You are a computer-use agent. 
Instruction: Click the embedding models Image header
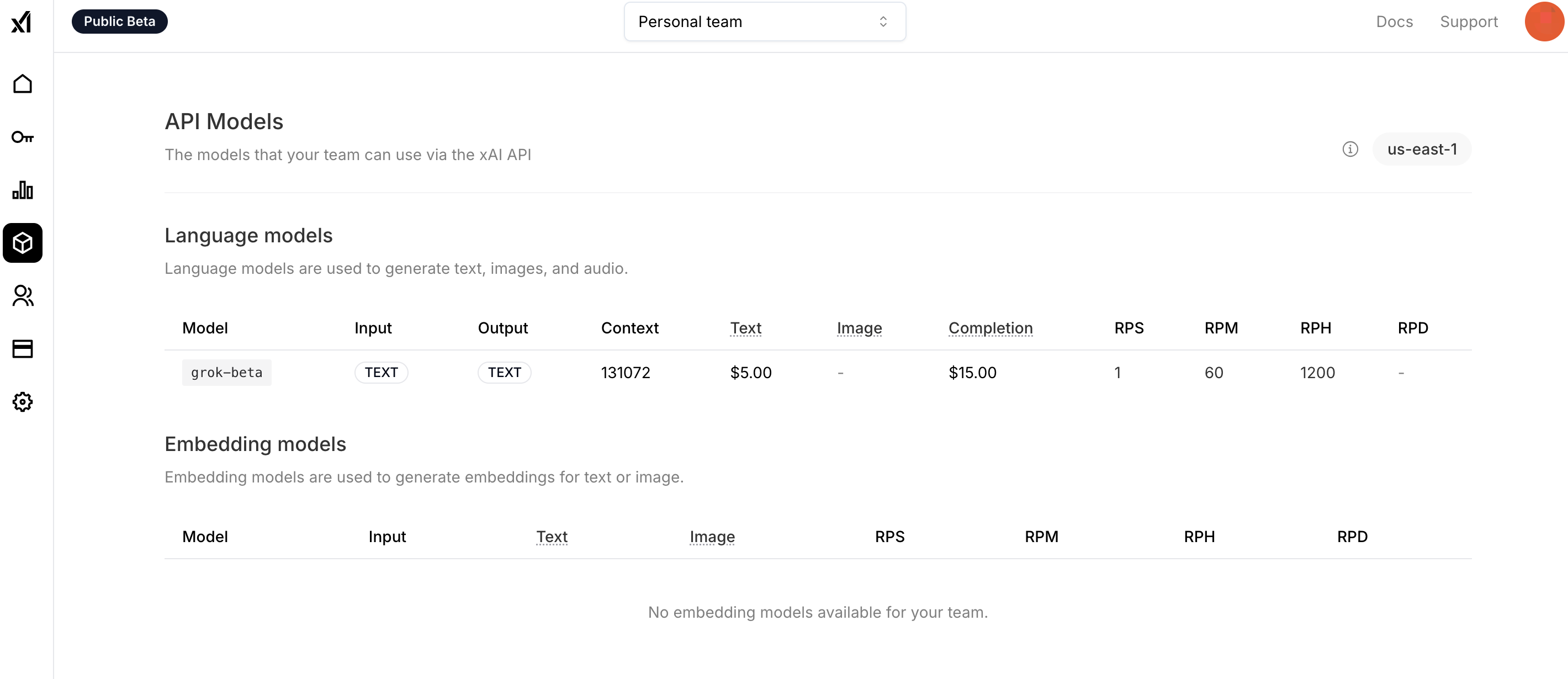(712, 537)
